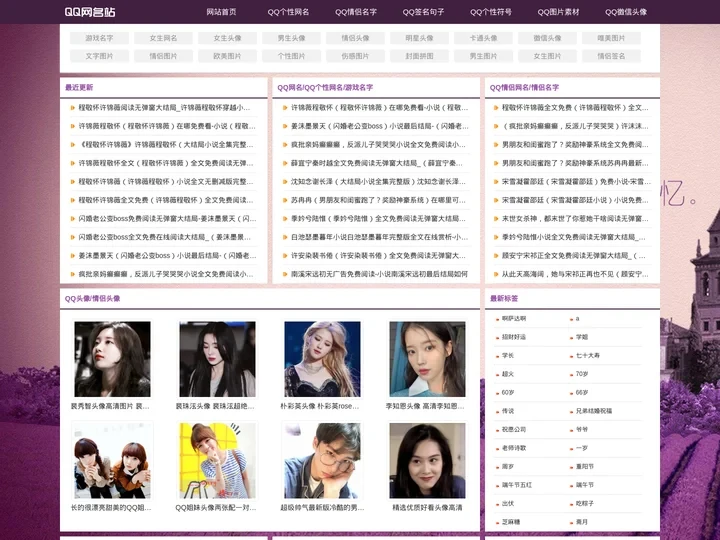Viewport: 720px width, 540px height.
Task: Select the 情侣签名 category tag
Action: point(612,56)
